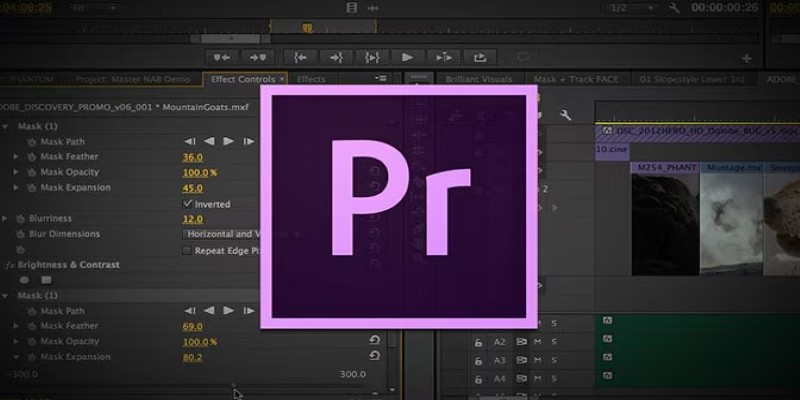The width and height of the screenshot is (800, 400).
Task: Click the Export Frame button
Action: [x=480, y=58]
